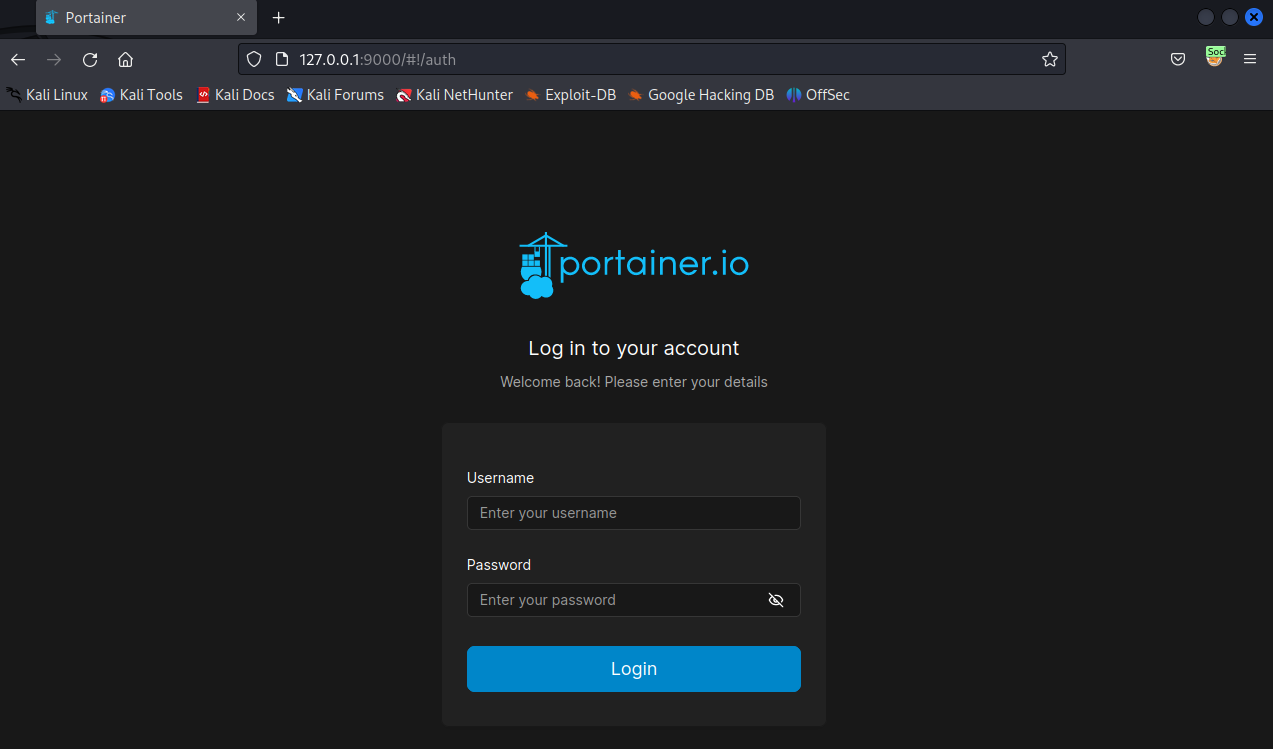The height and width of the screenshot is (749, 1273).
Task: Open Kali Tools bookmark
Action: [x=141, y=95]
